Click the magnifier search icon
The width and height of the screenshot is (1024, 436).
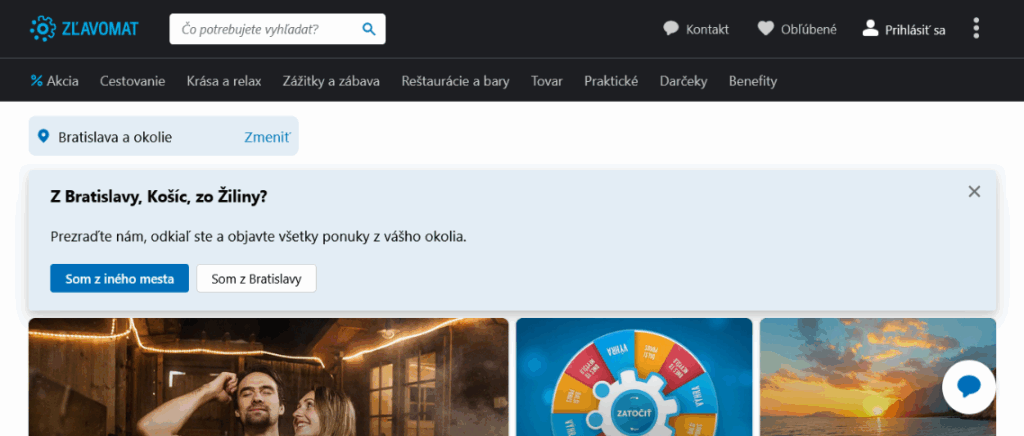coord(369,29)
